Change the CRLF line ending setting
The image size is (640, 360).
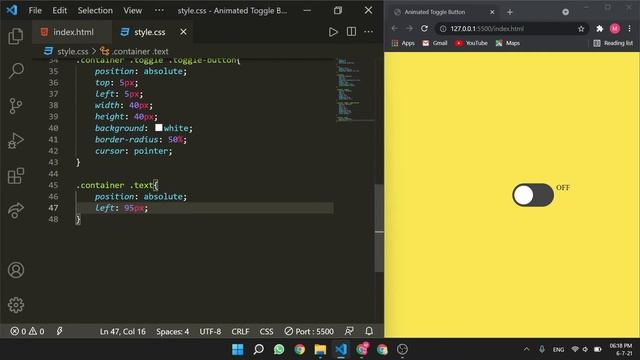tap(240, 331)
